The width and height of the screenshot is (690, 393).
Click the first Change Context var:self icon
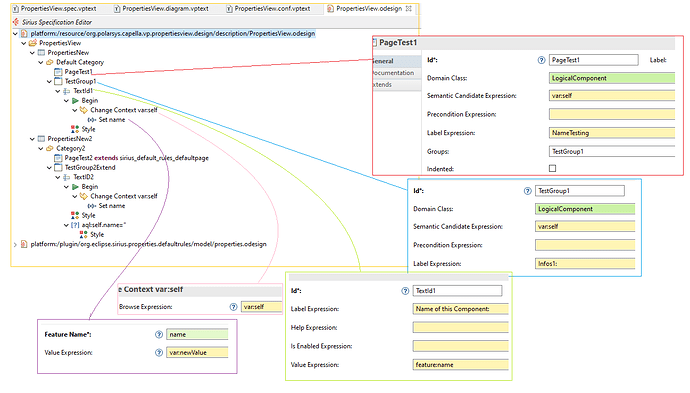point(84,110)
